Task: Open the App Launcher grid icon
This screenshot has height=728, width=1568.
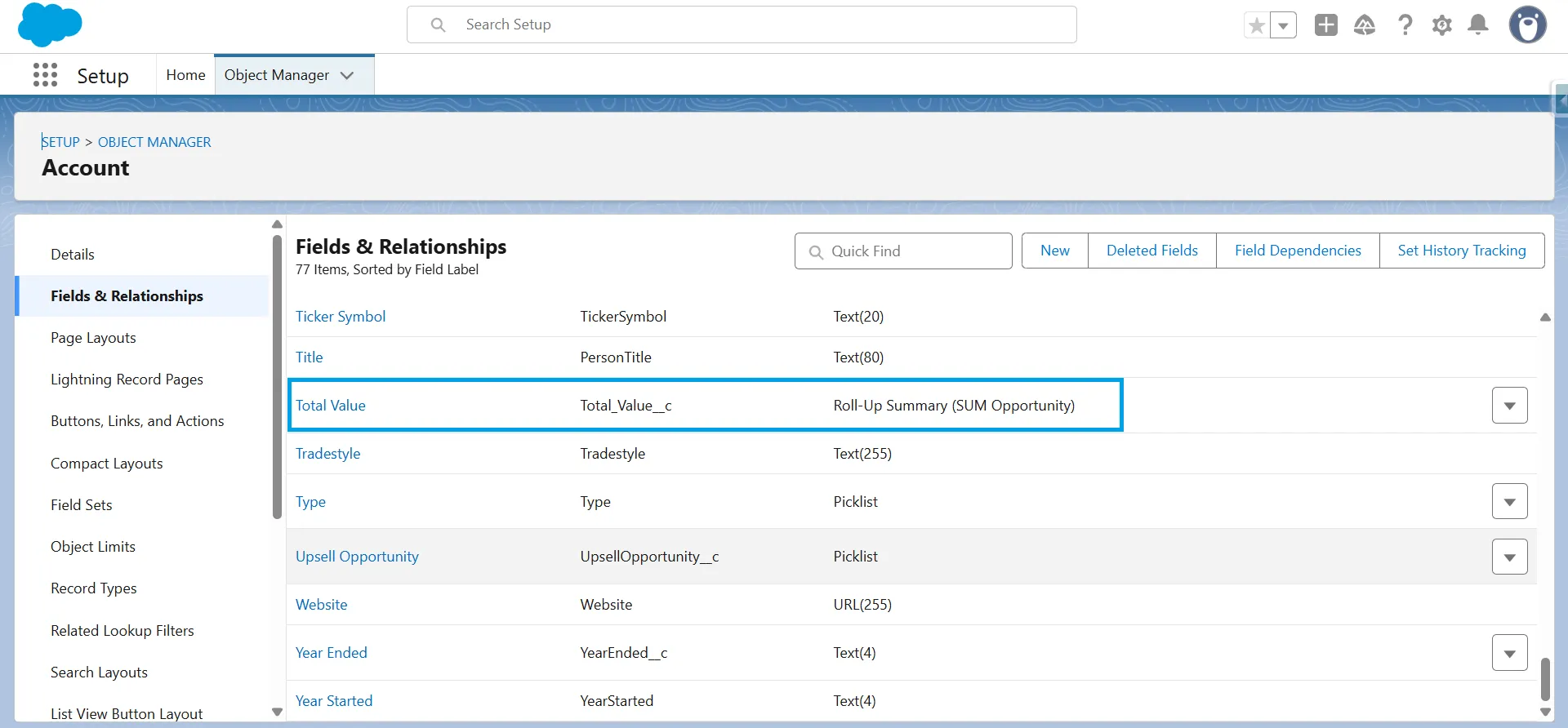Action: coord(45,75)
